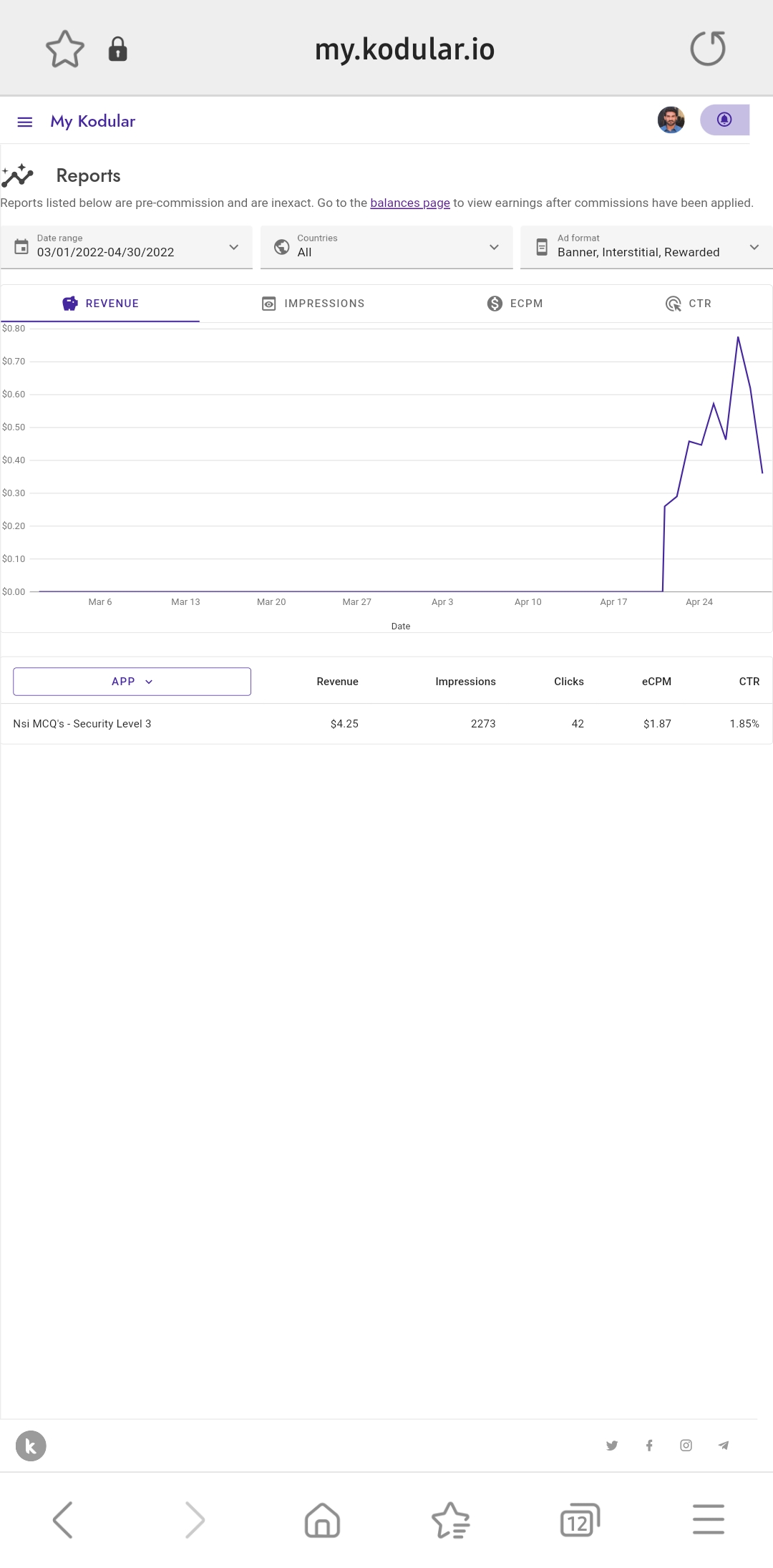Image resolution: width=773 pixels, height=1568 pixels.
Task: Click the Reports page heading
Action: coord(89,175)
